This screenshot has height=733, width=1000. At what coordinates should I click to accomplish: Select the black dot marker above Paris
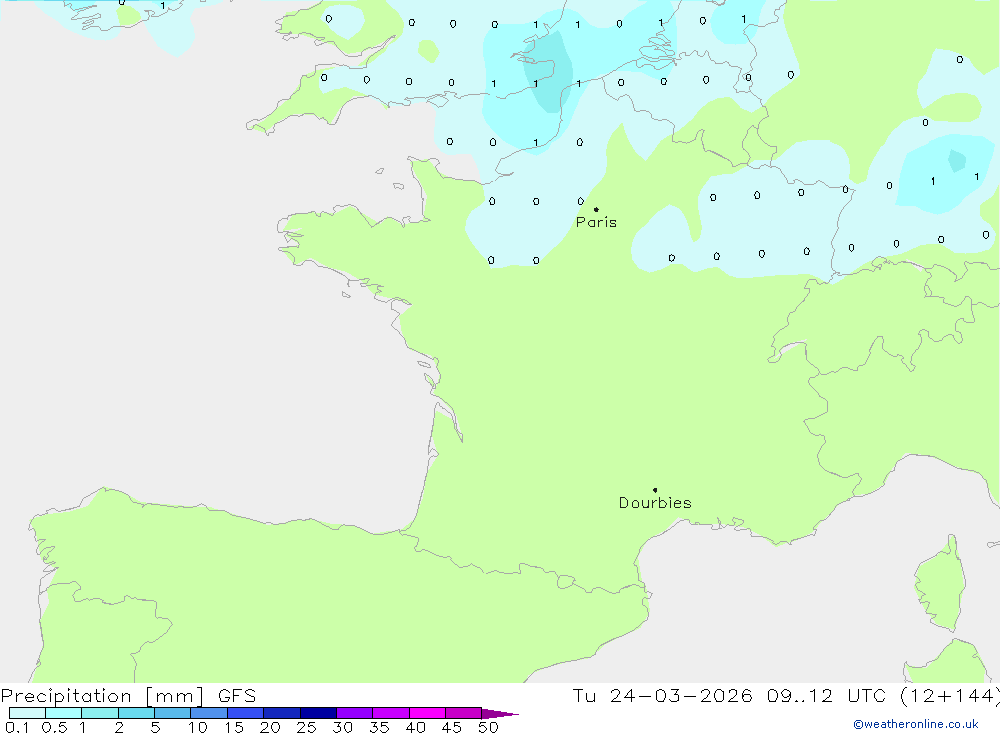596,209
